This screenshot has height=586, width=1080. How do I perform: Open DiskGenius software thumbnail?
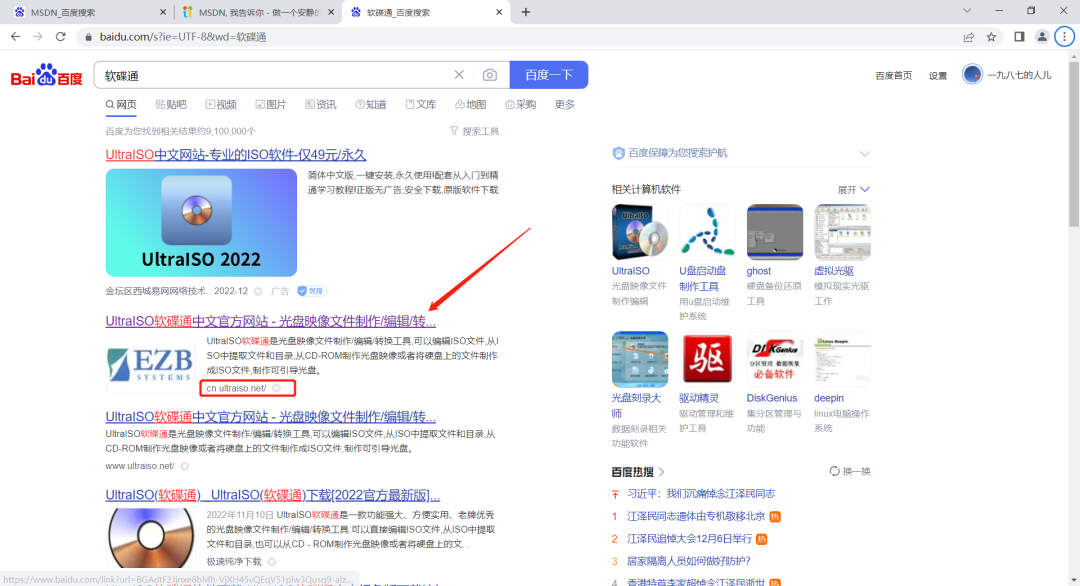(775, 359)
